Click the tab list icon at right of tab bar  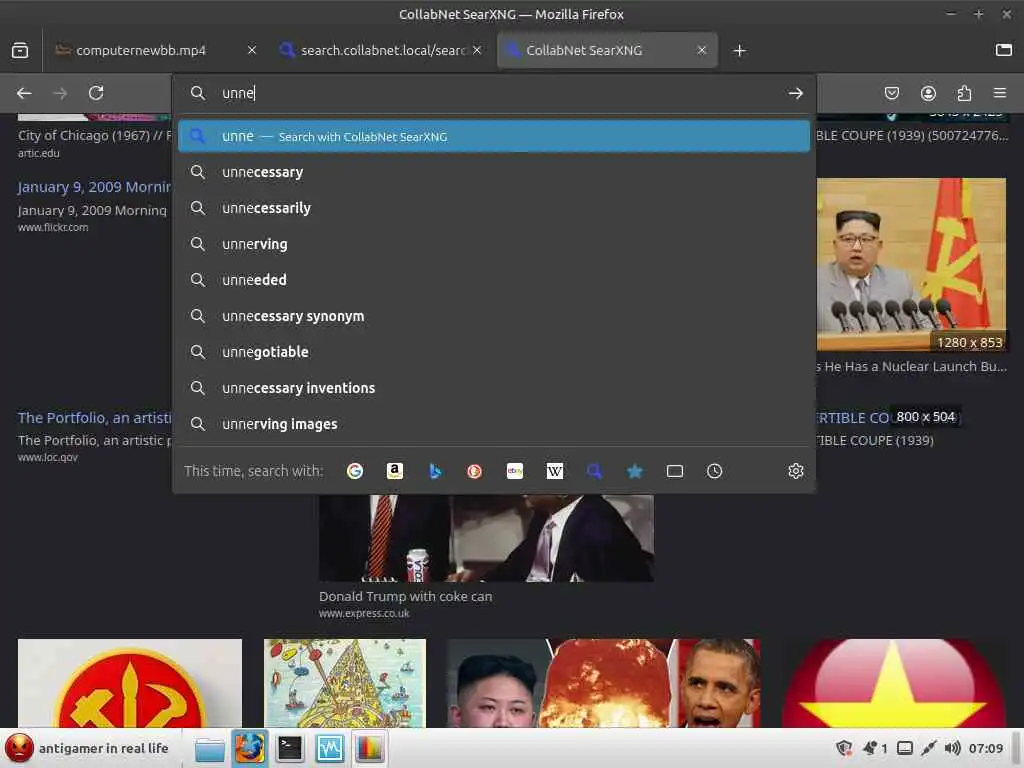click(1004, 50)
